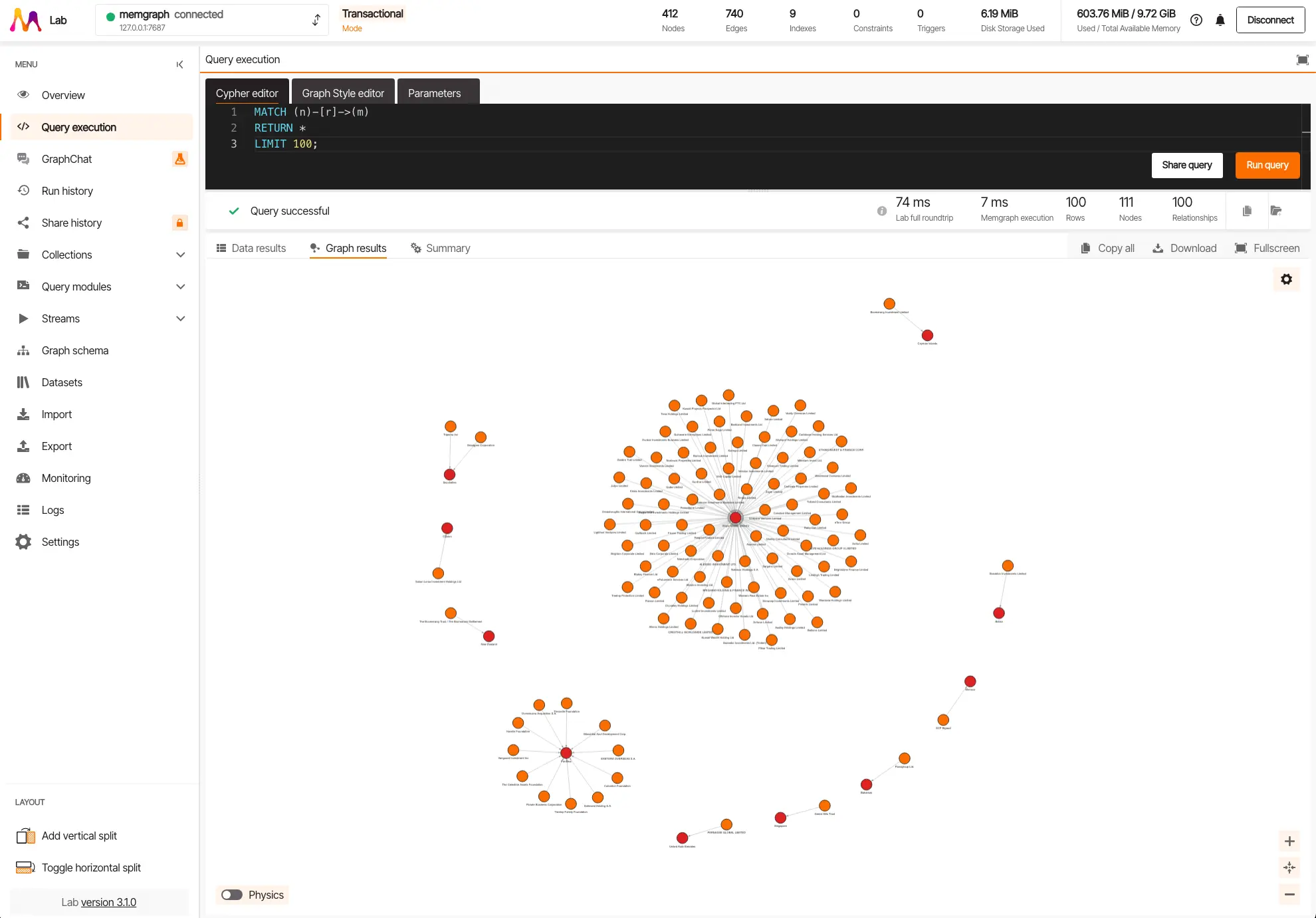Zoom out on the graph canvas

click(x=1289, y=894)
